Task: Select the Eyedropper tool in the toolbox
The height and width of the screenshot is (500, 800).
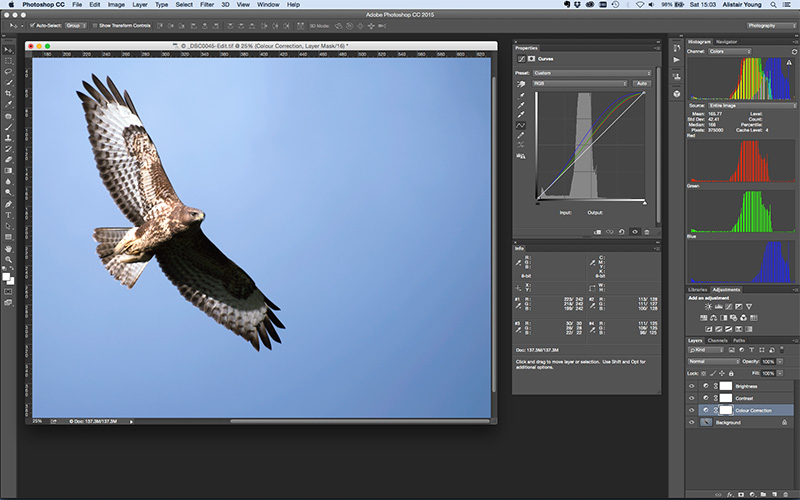Action: [x=8, y=105]
